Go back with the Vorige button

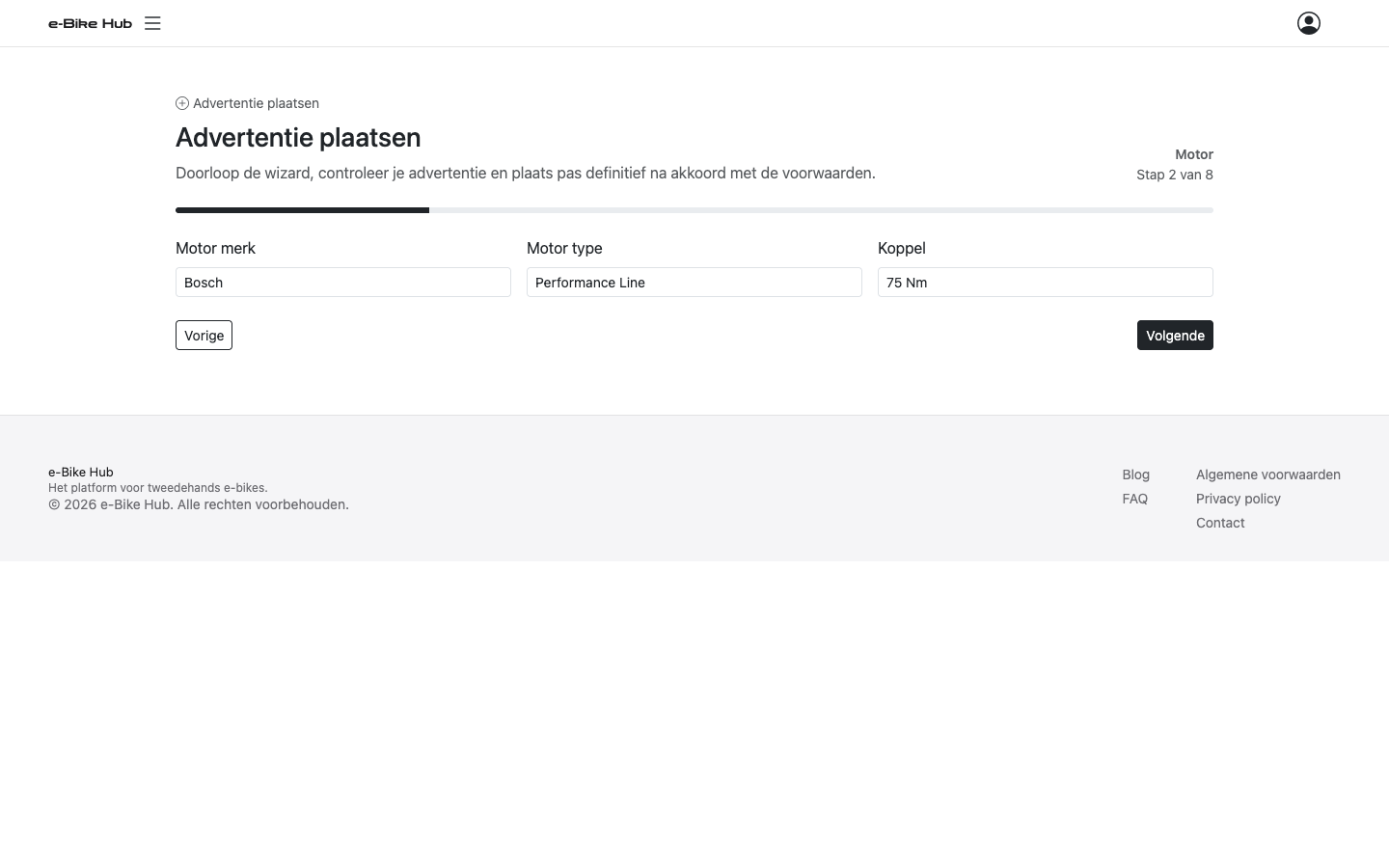click(x=204, y=336)
